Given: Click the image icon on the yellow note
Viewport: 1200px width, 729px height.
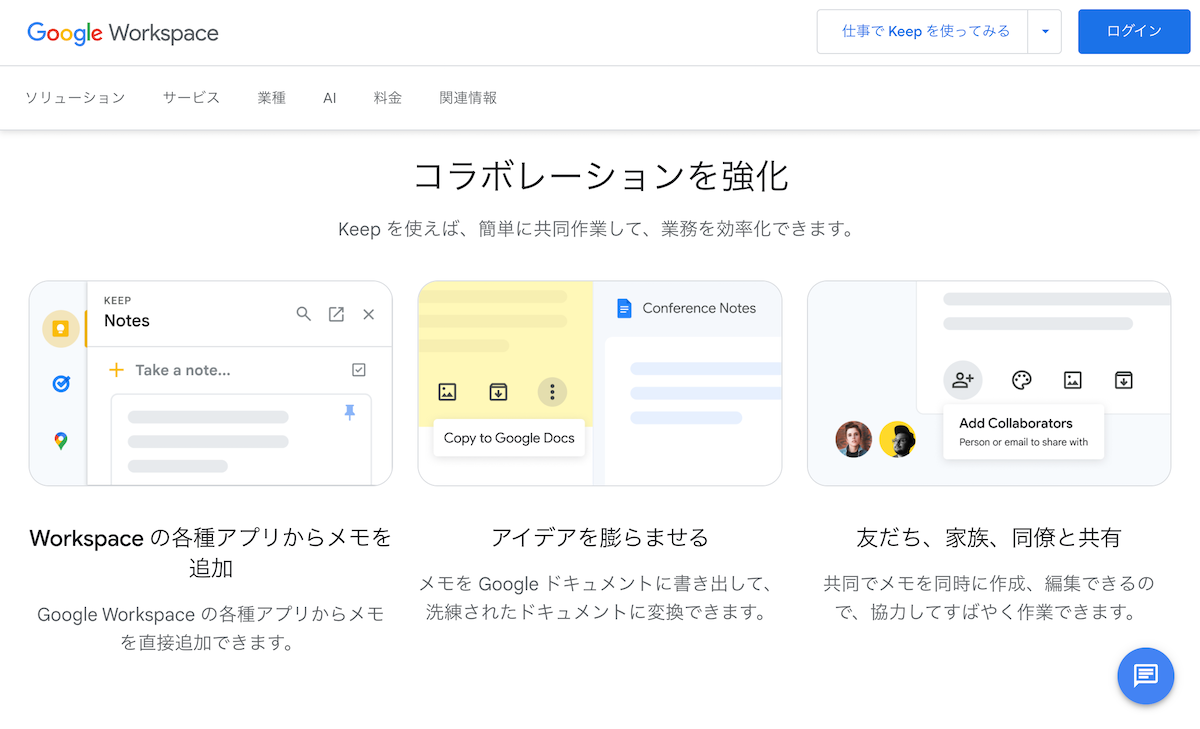Looking at the screenshot, I should (x=447, y=392).
